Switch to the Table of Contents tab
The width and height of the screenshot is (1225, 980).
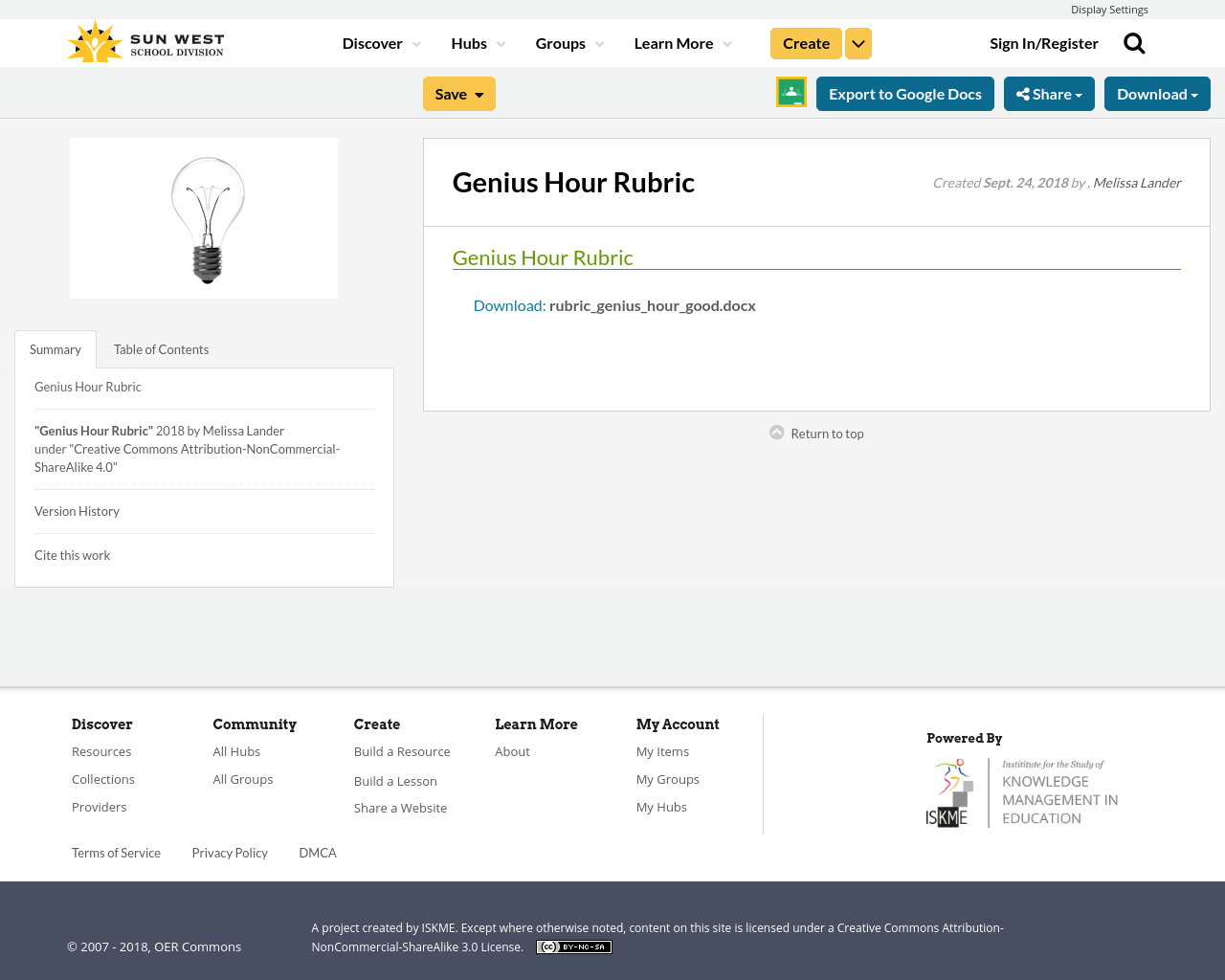click(161, 348)
